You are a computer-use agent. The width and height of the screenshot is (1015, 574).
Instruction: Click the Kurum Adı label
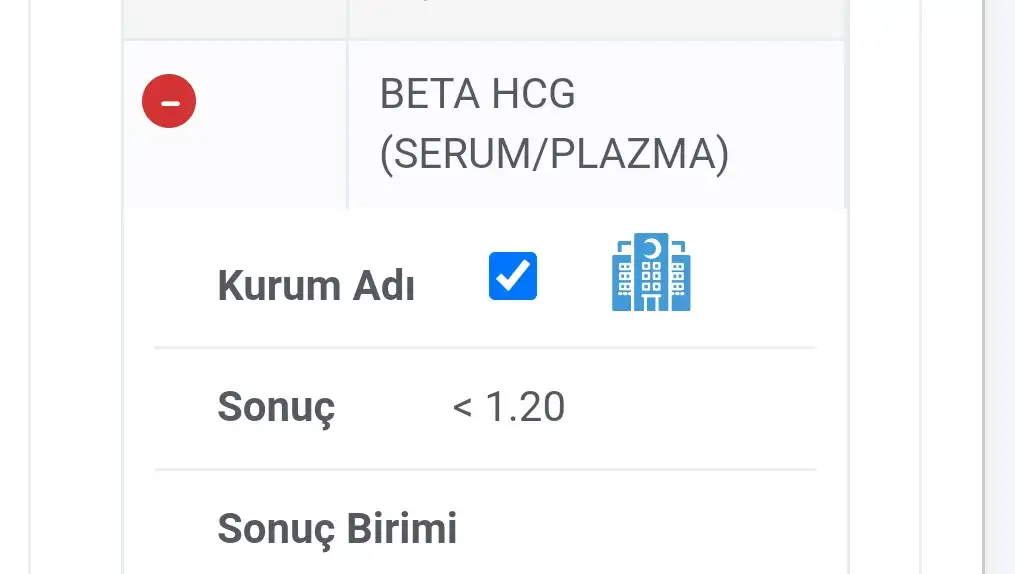316,287
